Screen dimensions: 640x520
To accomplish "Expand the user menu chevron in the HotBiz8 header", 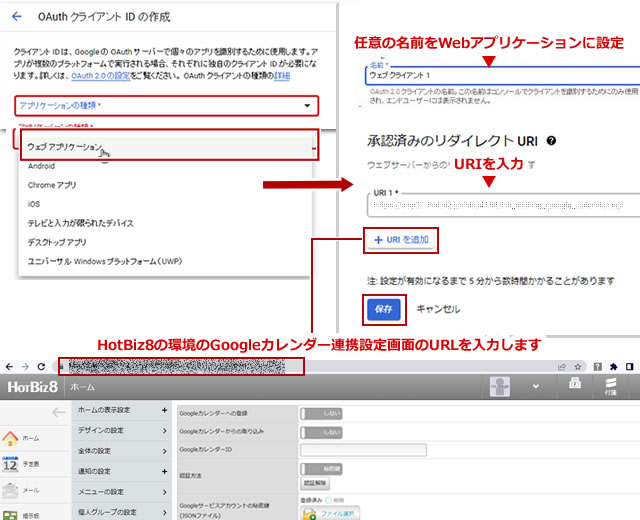I will (536, 386).
